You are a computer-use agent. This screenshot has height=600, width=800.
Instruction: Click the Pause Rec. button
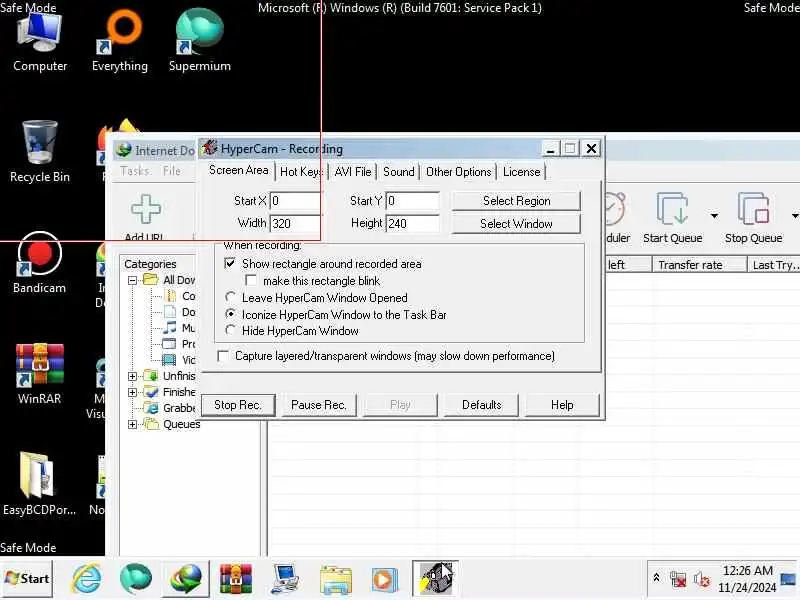point(318,405)
